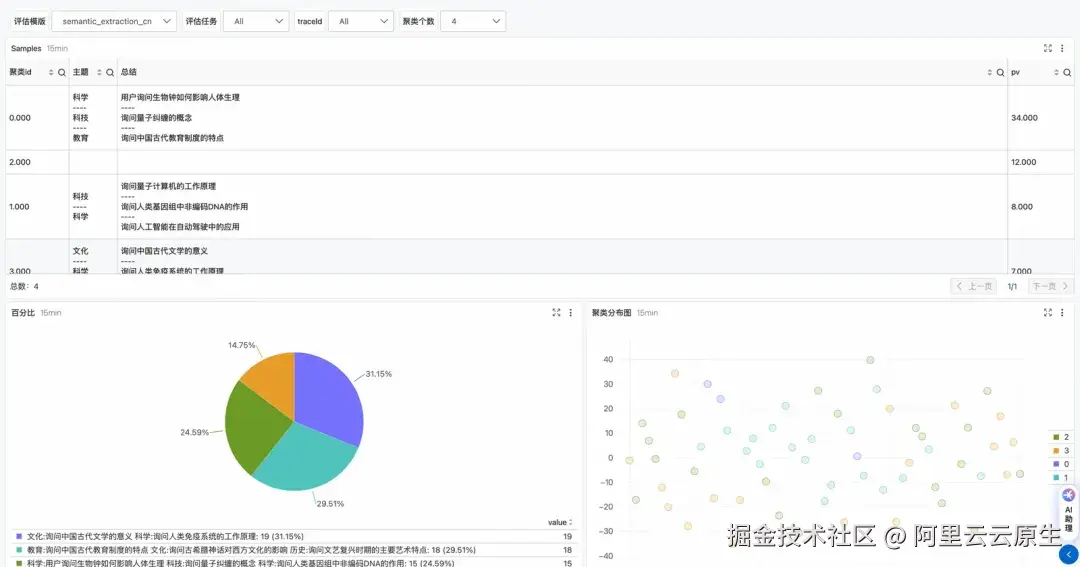This screenshot has height=567, width=1080.
Task: Search within the 总结 column
Action: coord(1001,72)
